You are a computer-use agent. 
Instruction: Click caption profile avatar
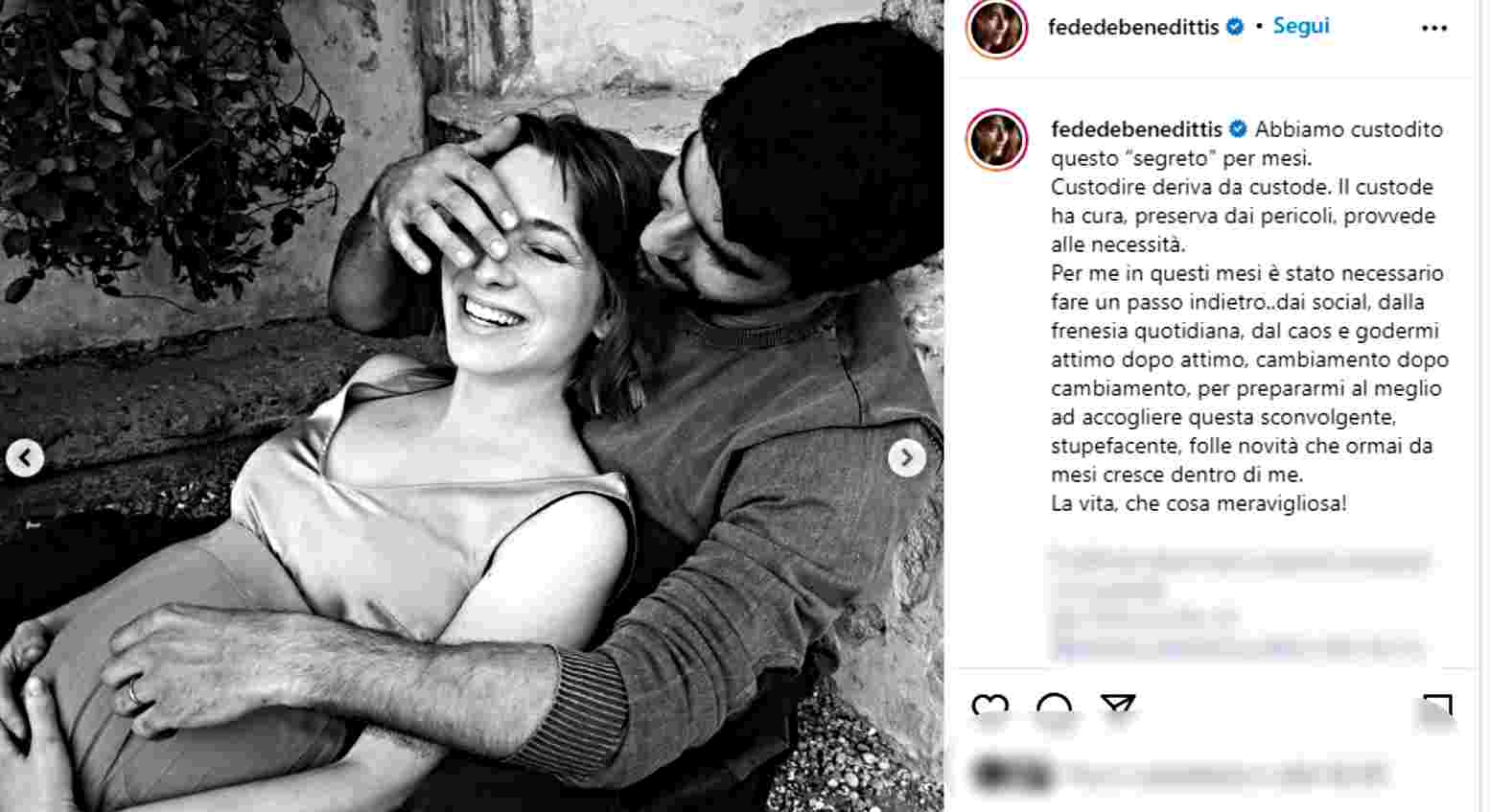tap(997, 140)
